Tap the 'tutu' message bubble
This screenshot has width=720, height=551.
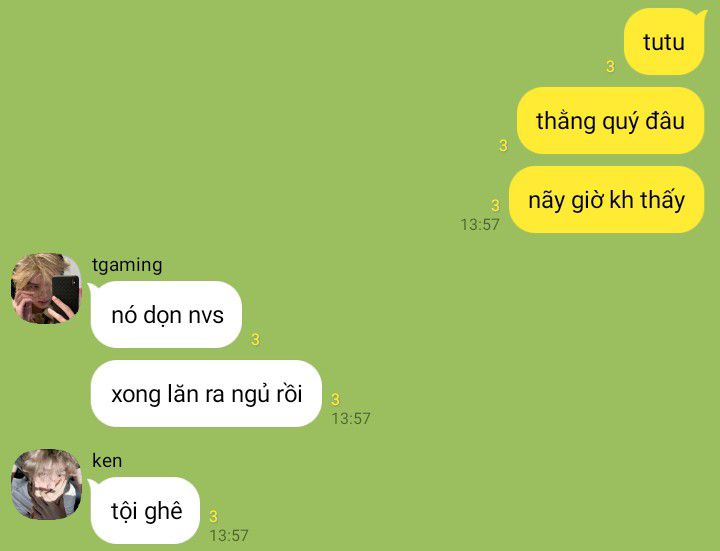(x=664, y=42)
